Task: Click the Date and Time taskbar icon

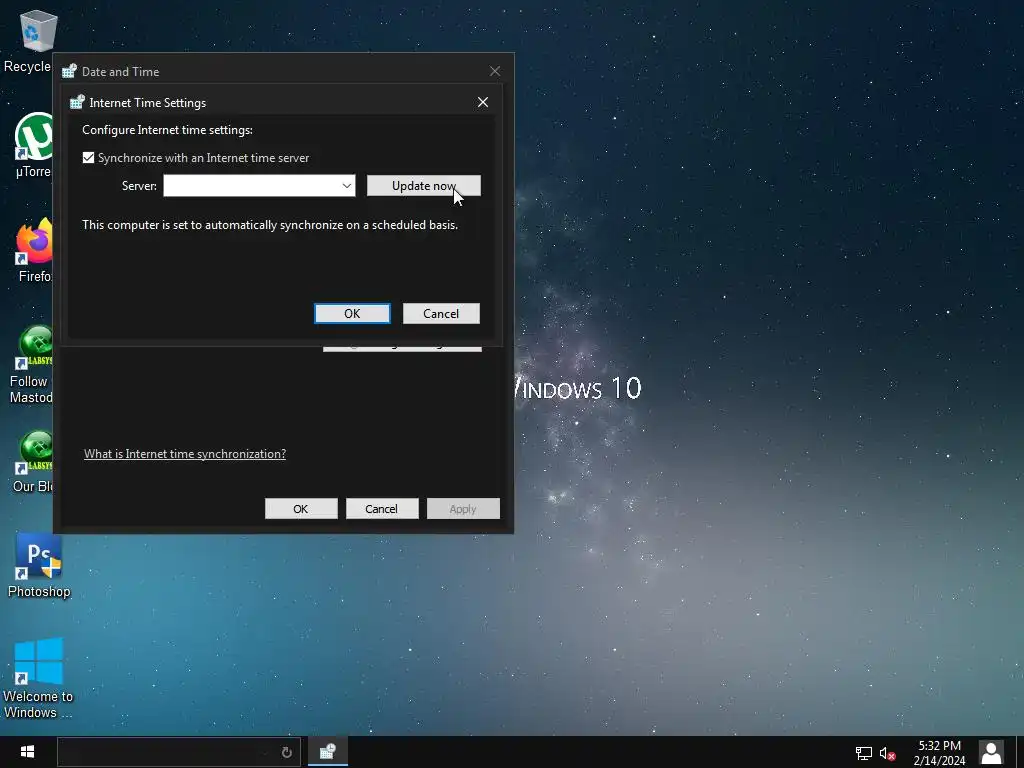Action: [328, 752]
